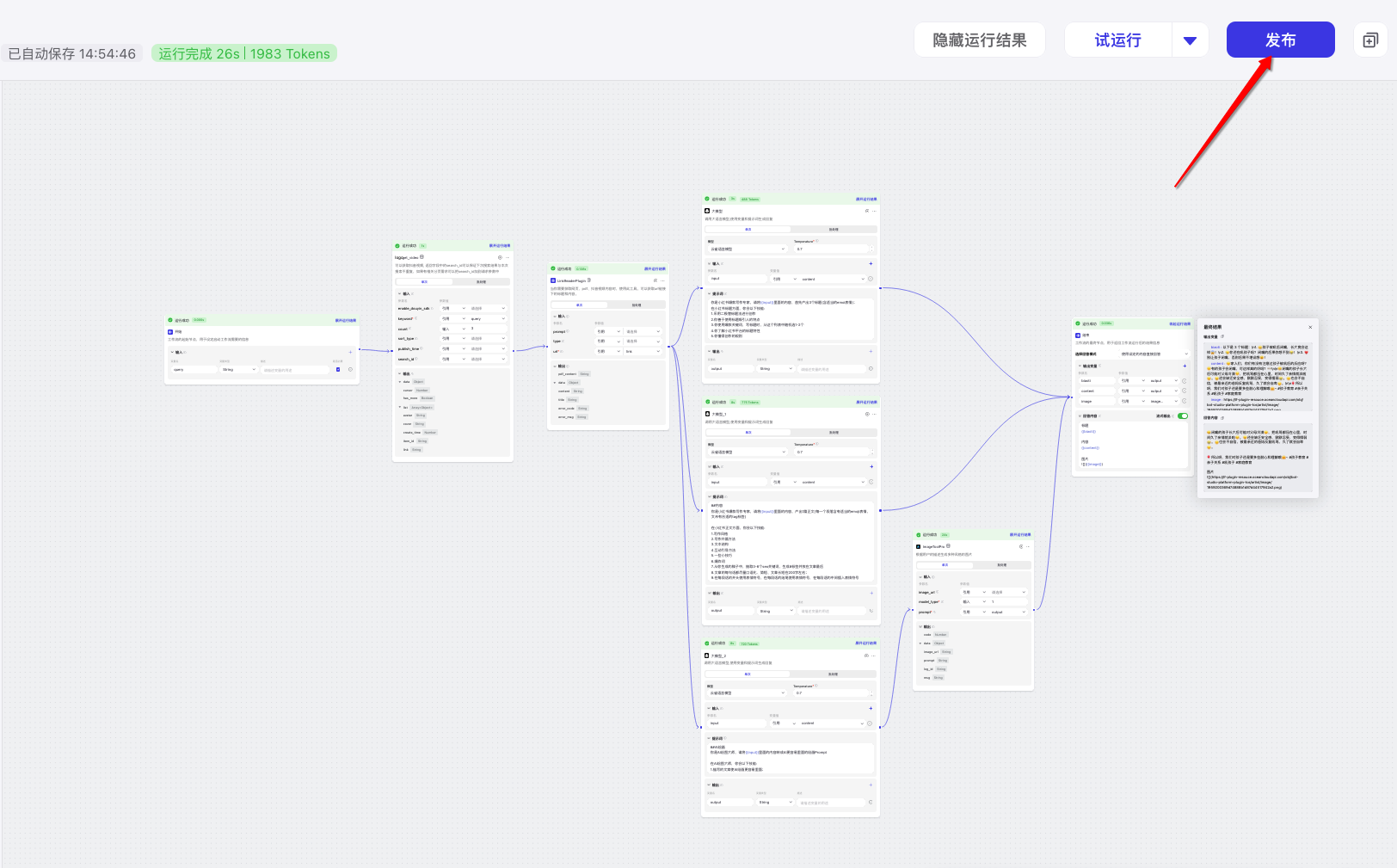Screen dimensions: 1397x868
Task: Select the 批处理 tab in LinkReaderPlugin node
Action: pos(637,305)
